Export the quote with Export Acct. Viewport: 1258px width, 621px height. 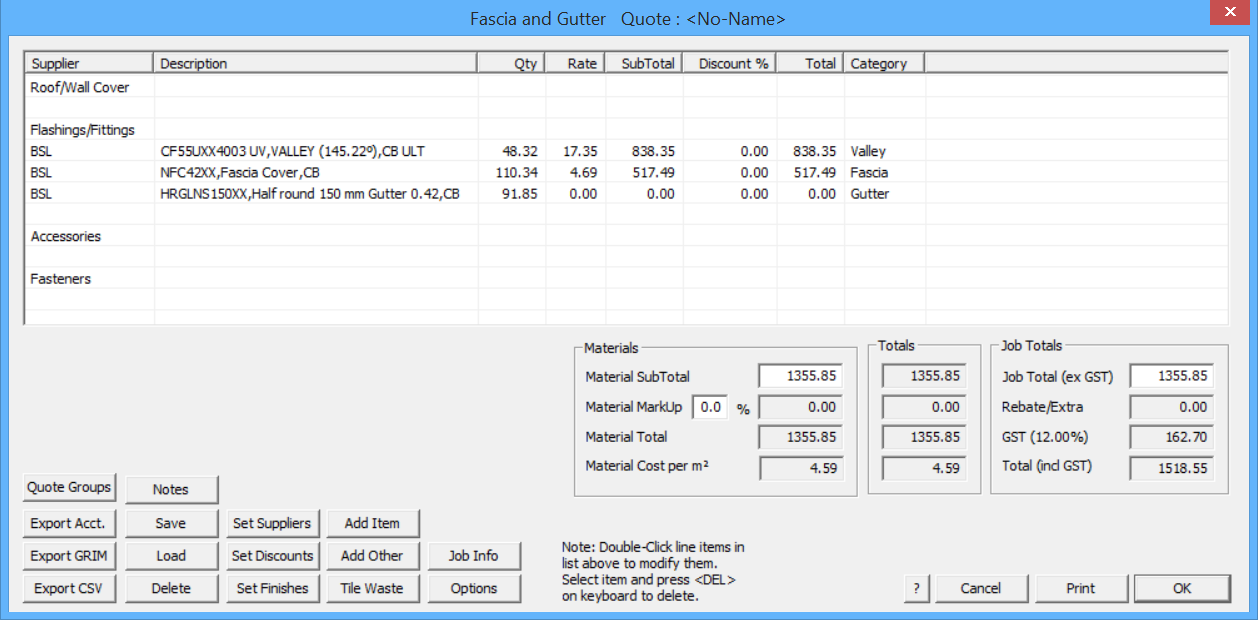point(68,523)
